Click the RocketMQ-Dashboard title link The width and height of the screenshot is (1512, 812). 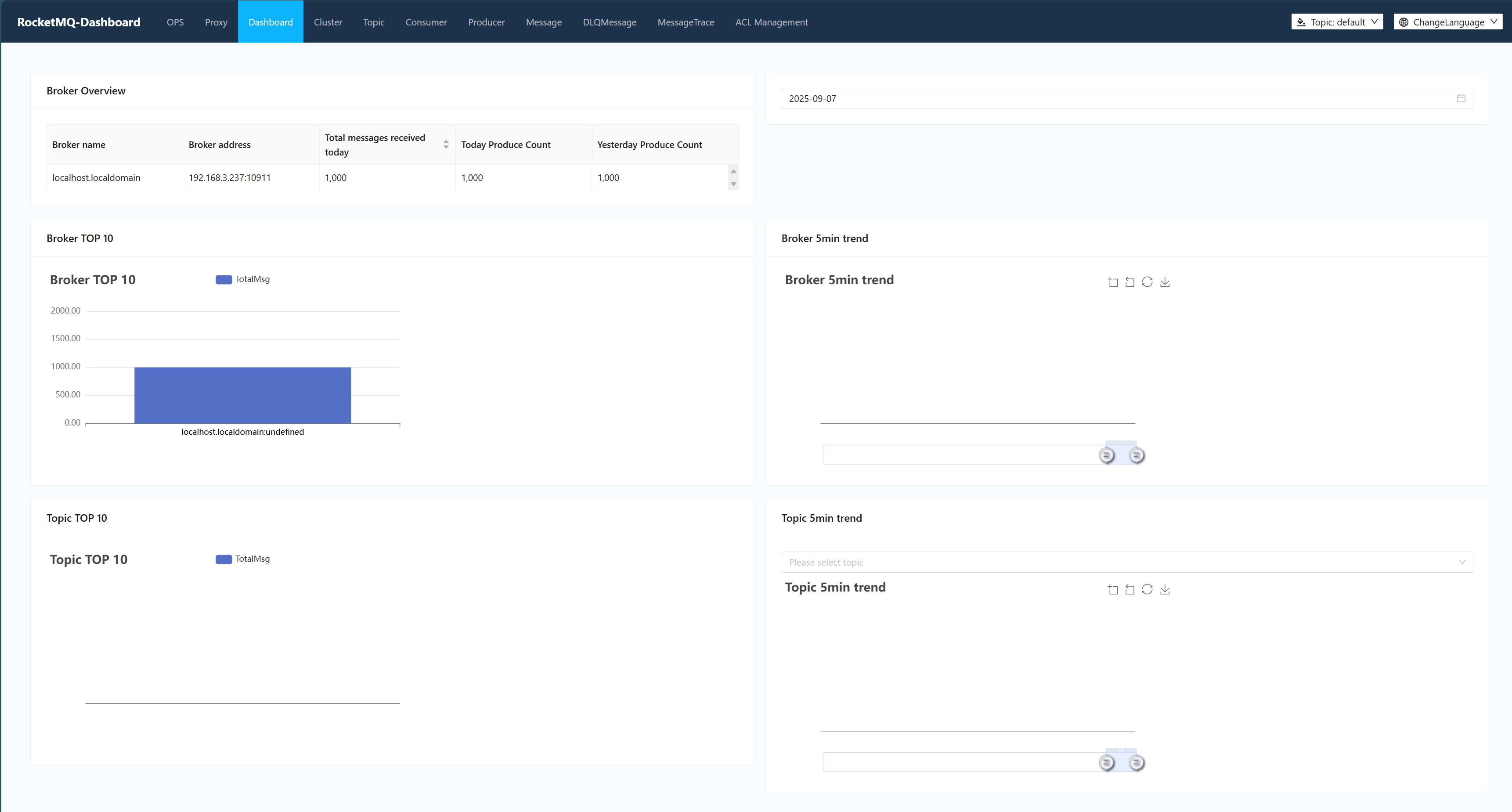(79, 22)
